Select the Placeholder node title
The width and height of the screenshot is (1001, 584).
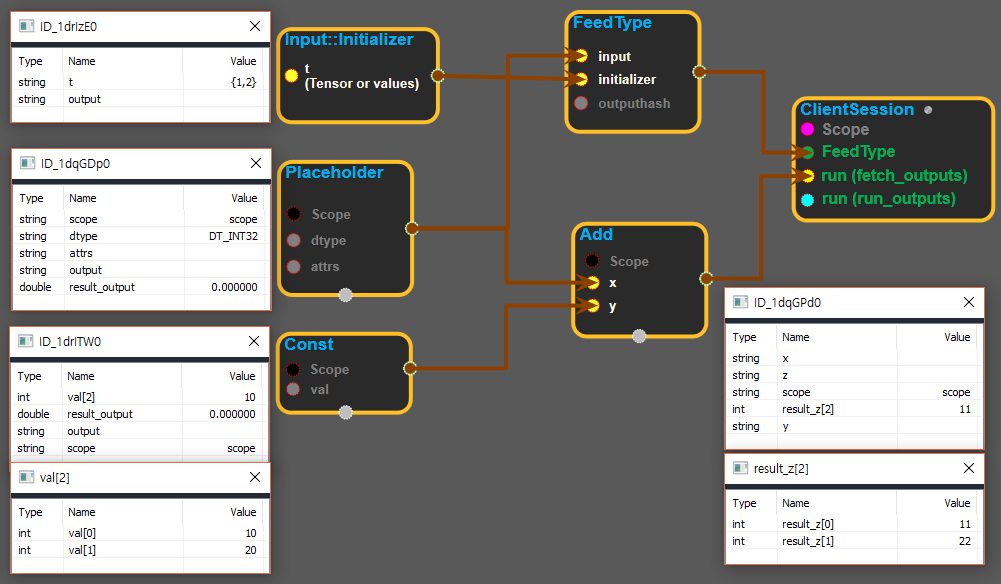click(334, 172)
